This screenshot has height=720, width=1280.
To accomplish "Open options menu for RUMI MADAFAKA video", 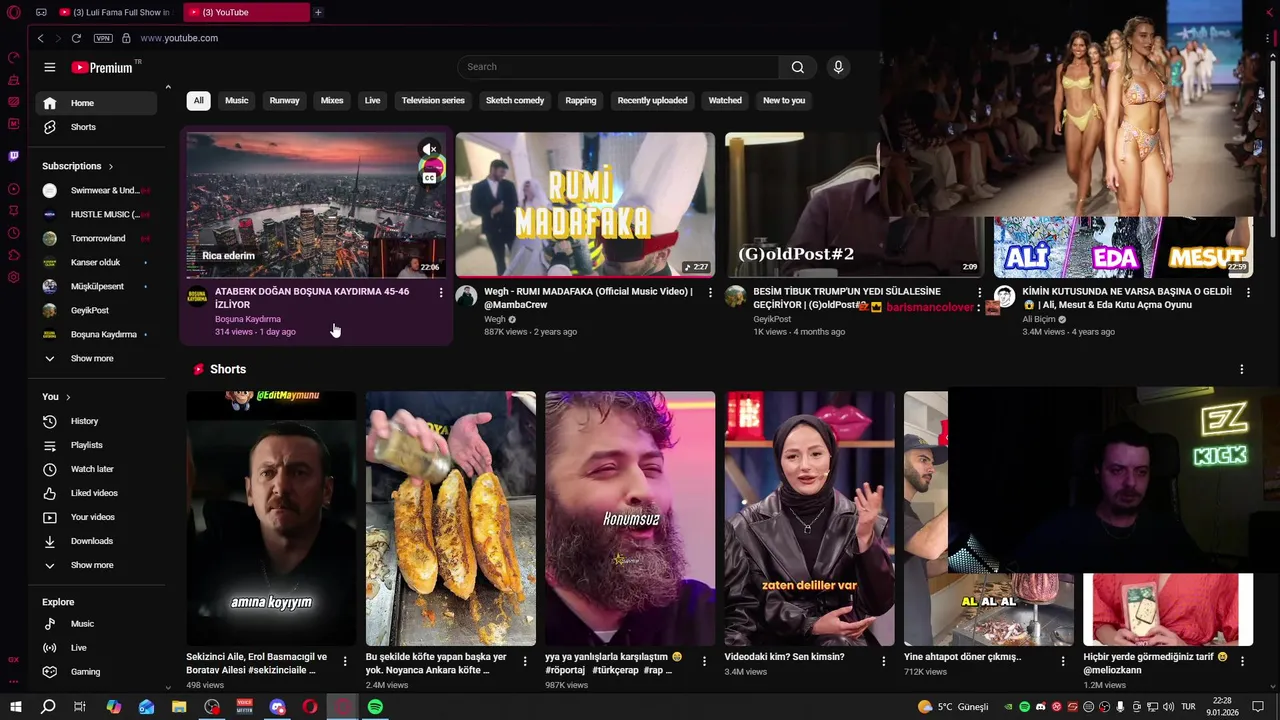I will (710, 293).
